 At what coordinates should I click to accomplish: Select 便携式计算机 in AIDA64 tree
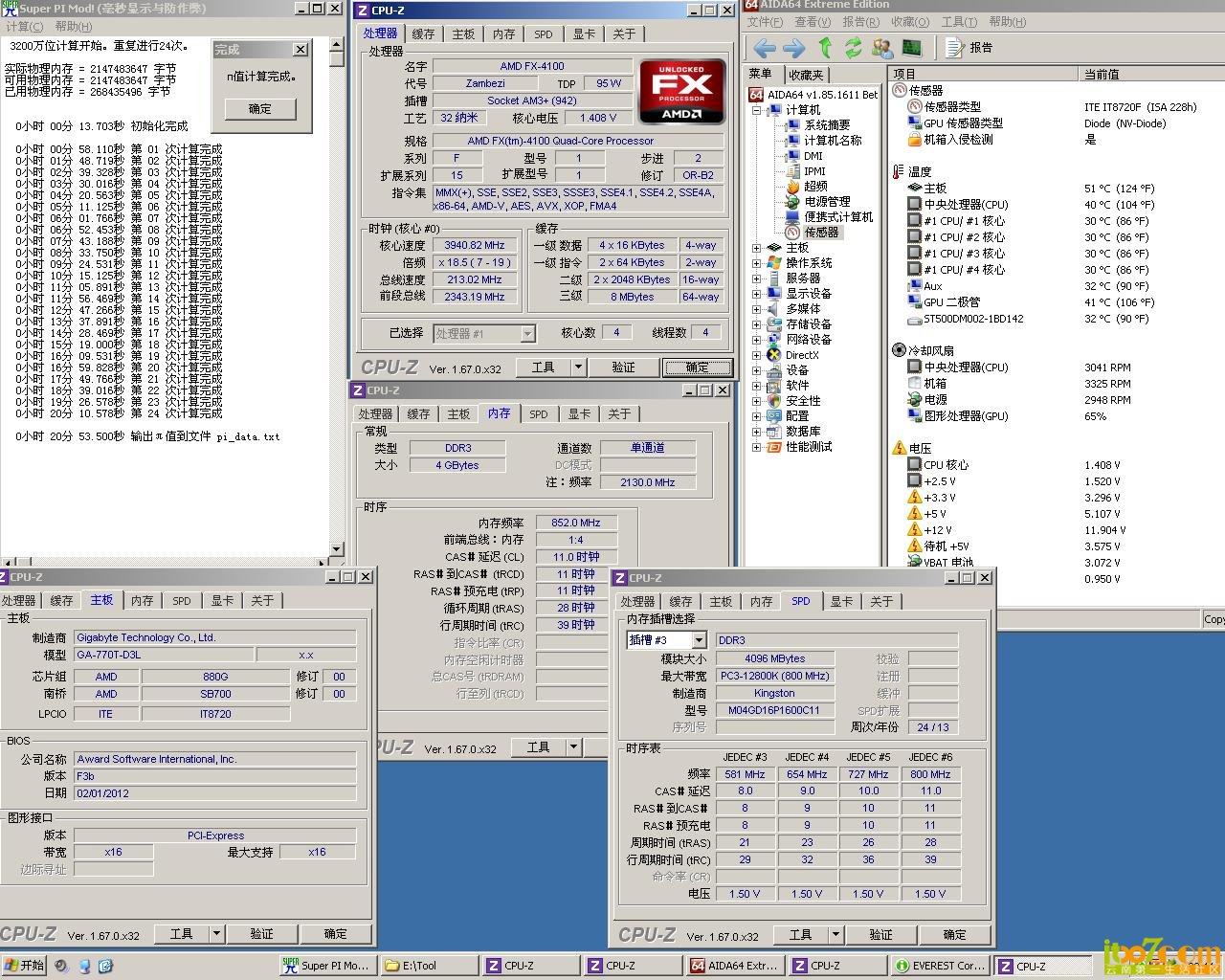point(838,216)
